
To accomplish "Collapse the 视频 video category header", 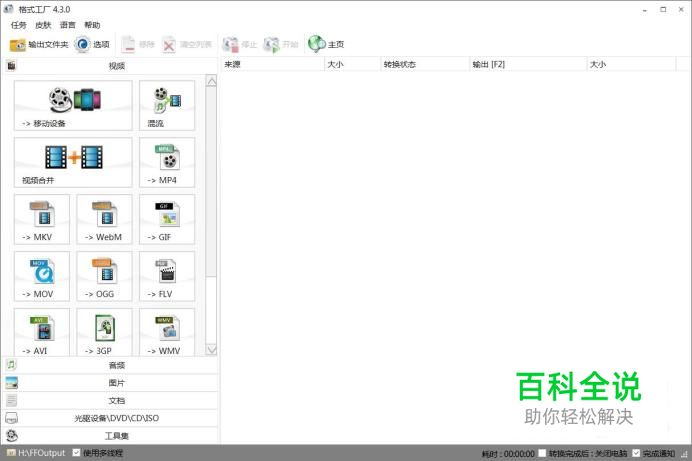I will click(x=110, y=66).
